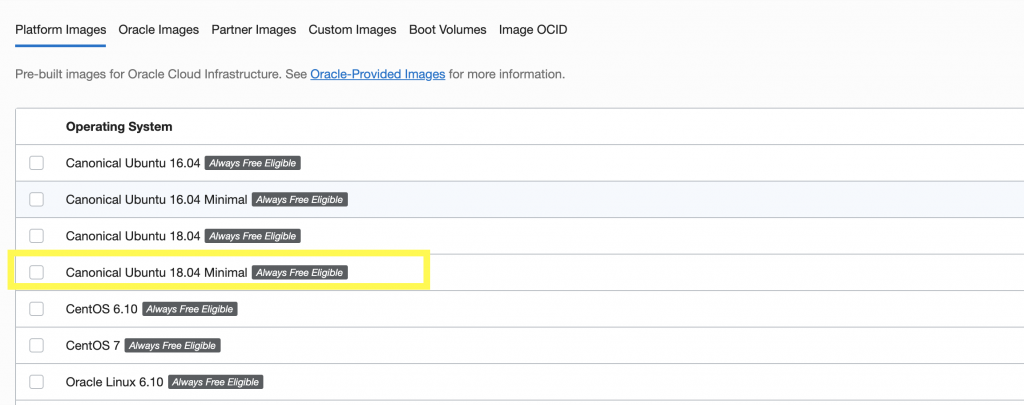Open the Boot Volumes tab
The image size is (1024, 405).
click(x=447, y=30)
